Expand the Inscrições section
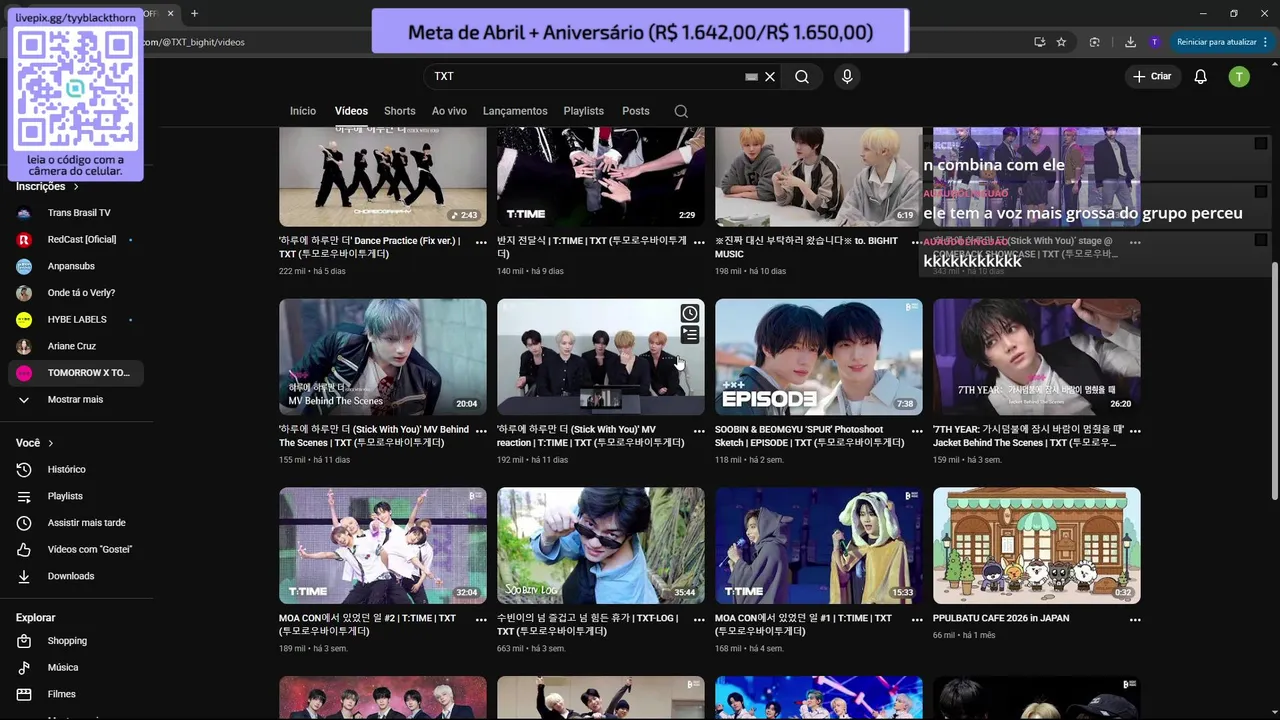The image size is (1280, 720). (47, 186)
